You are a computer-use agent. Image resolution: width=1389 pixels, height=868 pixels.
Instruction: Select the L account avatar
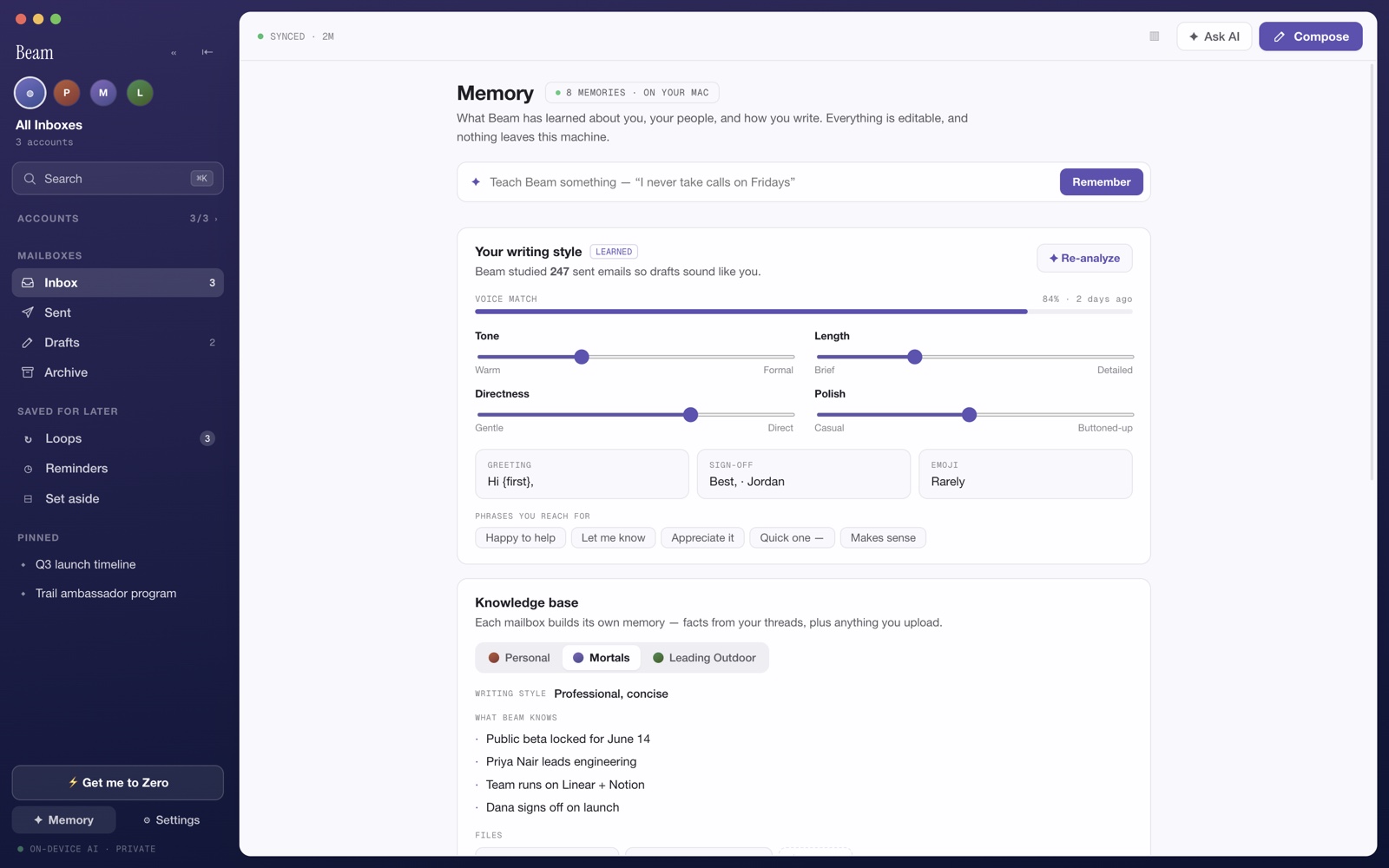140,93
